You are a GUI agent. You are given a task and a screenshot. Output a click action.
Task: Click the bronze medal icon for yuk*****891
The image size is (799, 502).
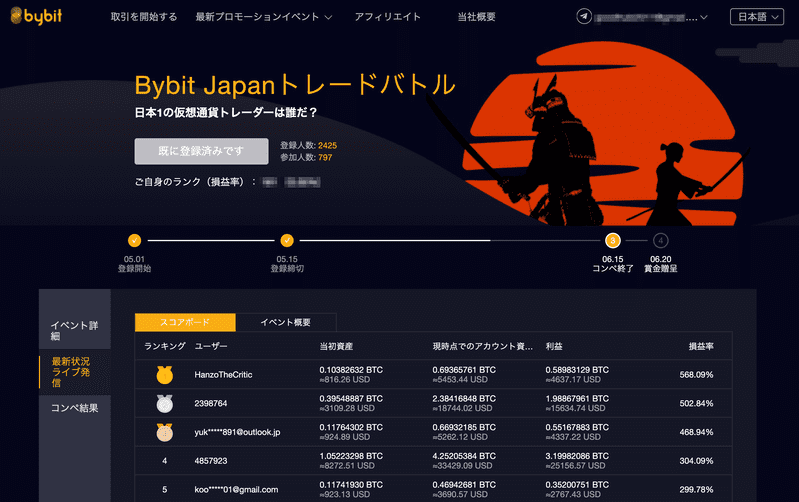pyautogui.click(x=165, y=432)
